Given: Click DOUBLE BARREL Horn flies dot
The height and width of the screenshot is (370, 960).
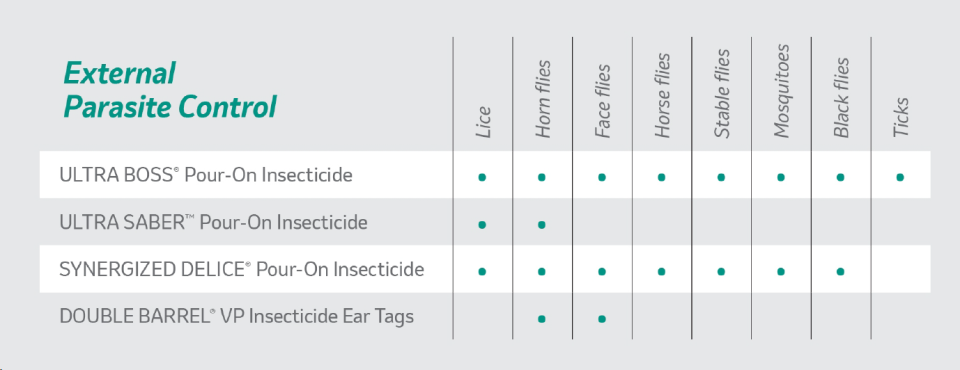Looking at the screenshot, I should [541, 319].
